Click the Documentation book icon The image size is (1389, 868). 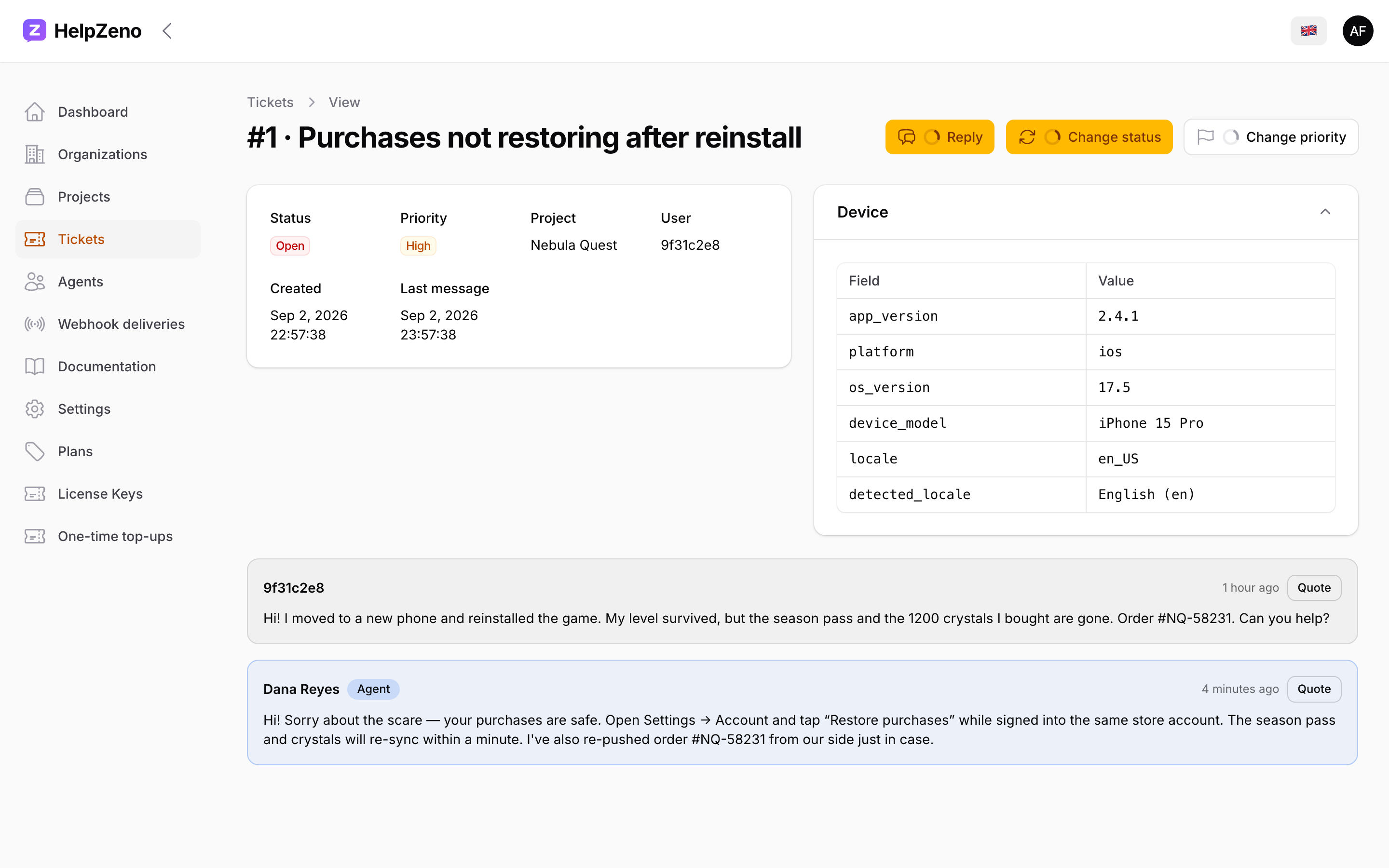35,366
